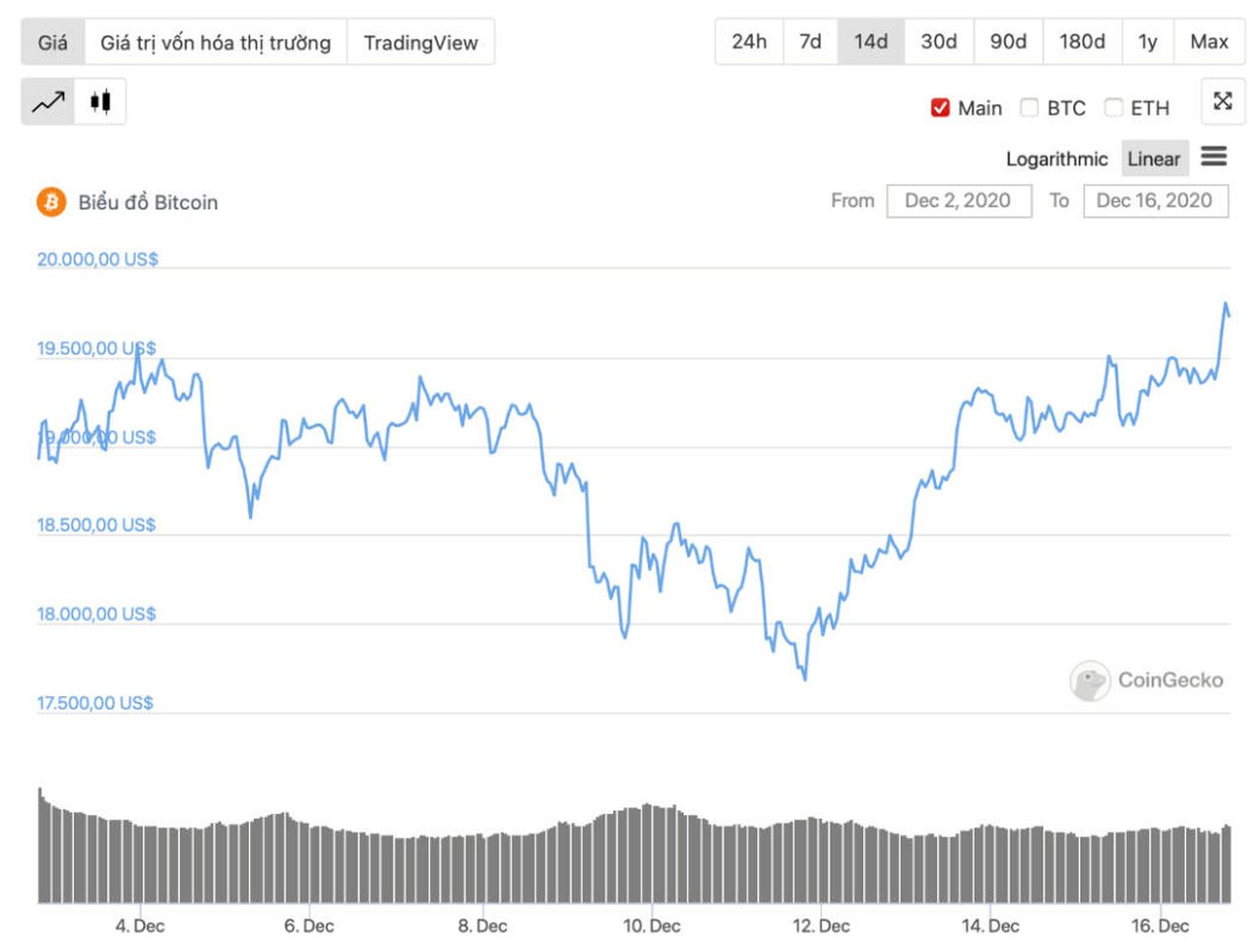Click the orange Bitcoin logo icon
The image size is (1260, 952).
point(51,202)
